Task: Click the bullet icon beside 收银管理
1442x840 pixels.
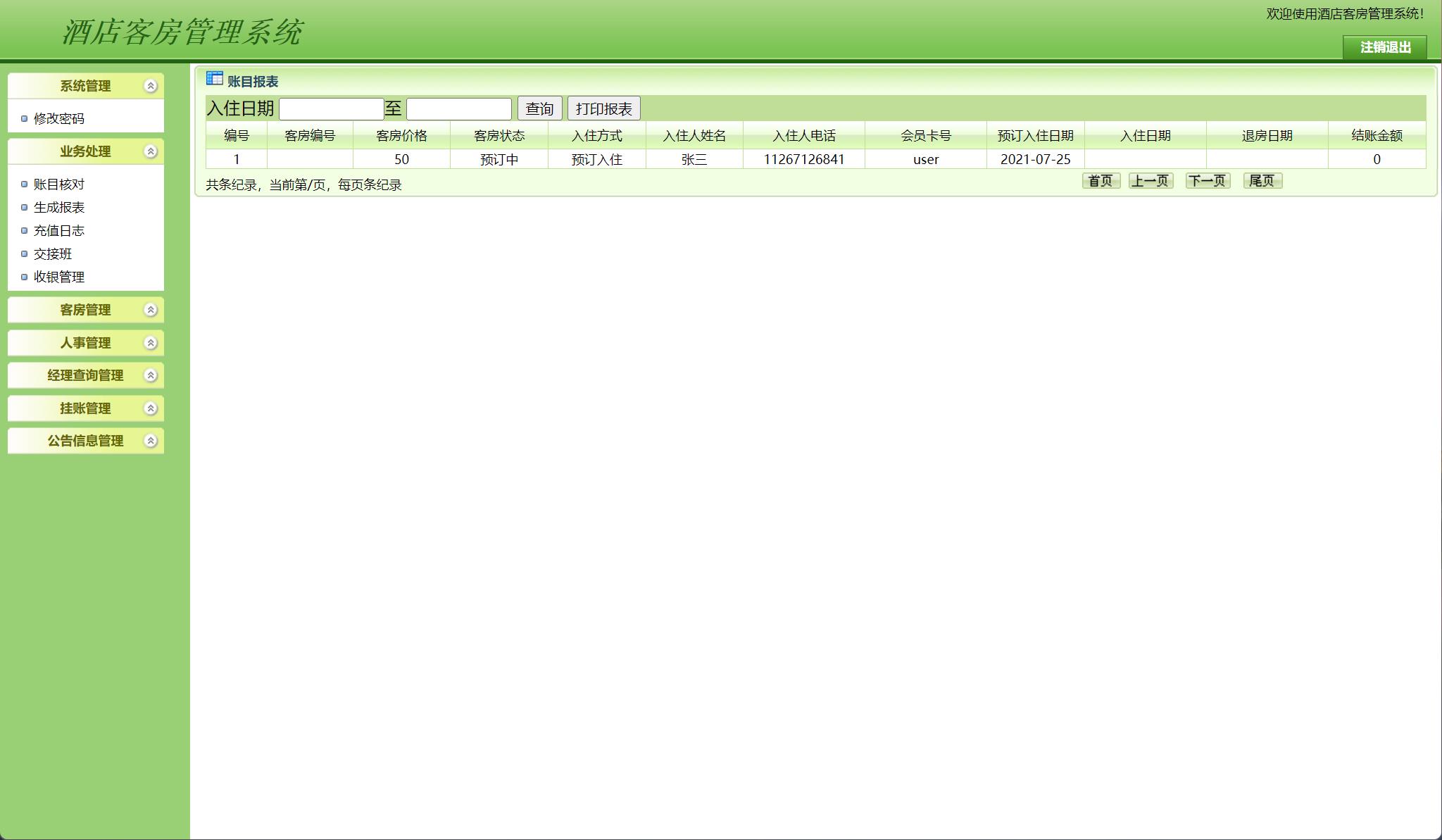Action: pos(23,277)
